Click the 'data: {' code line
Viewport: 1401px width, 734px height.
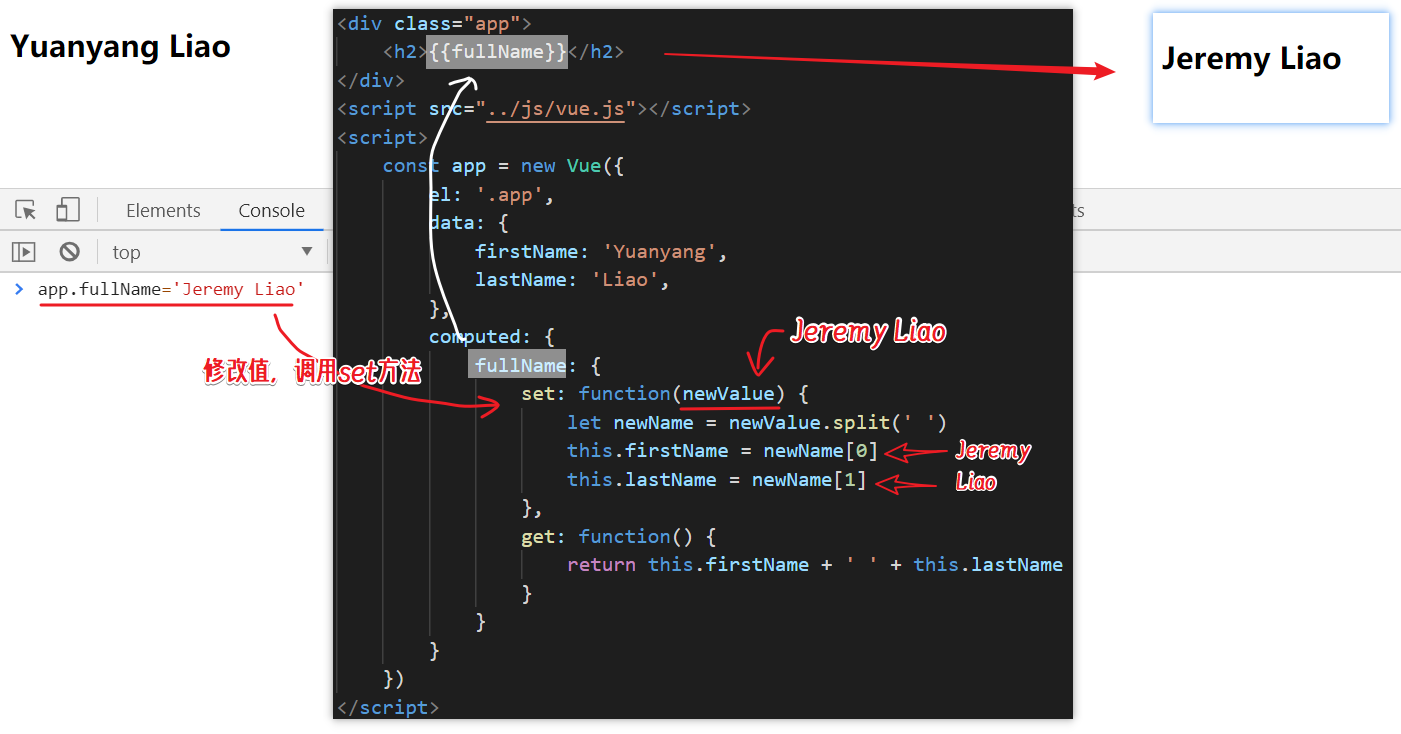tap(469, 223)
